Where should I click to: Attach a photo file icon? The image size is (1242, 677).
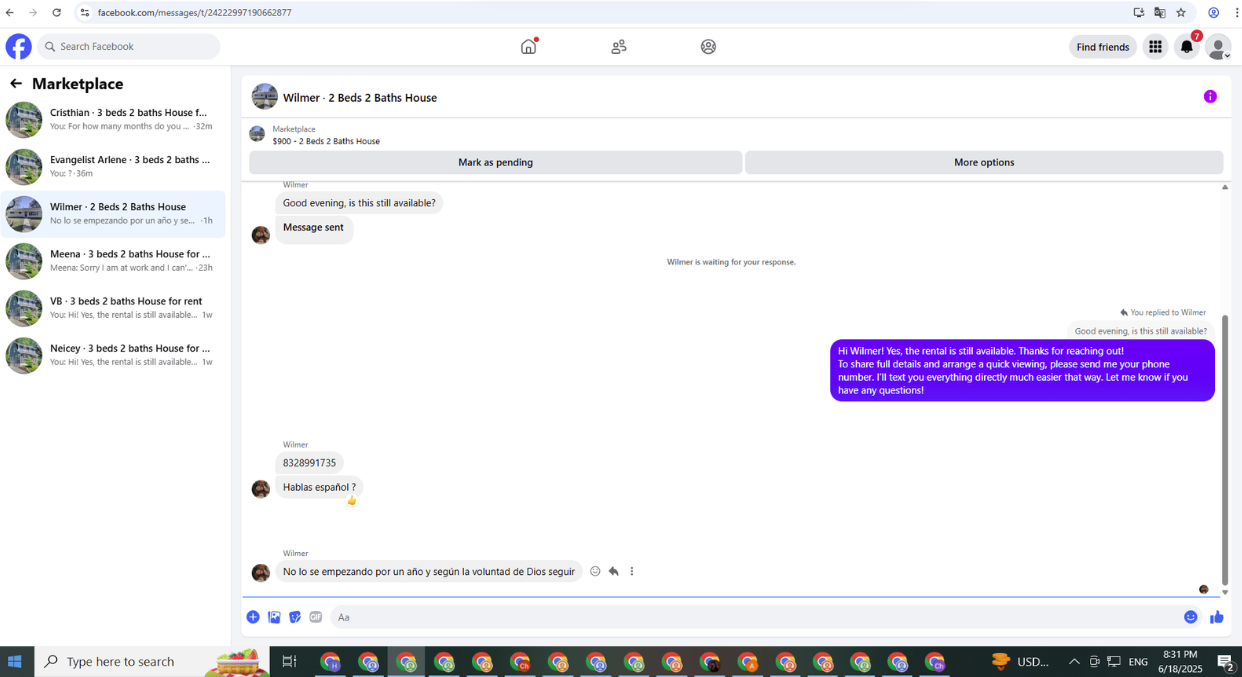pos(274,617)
